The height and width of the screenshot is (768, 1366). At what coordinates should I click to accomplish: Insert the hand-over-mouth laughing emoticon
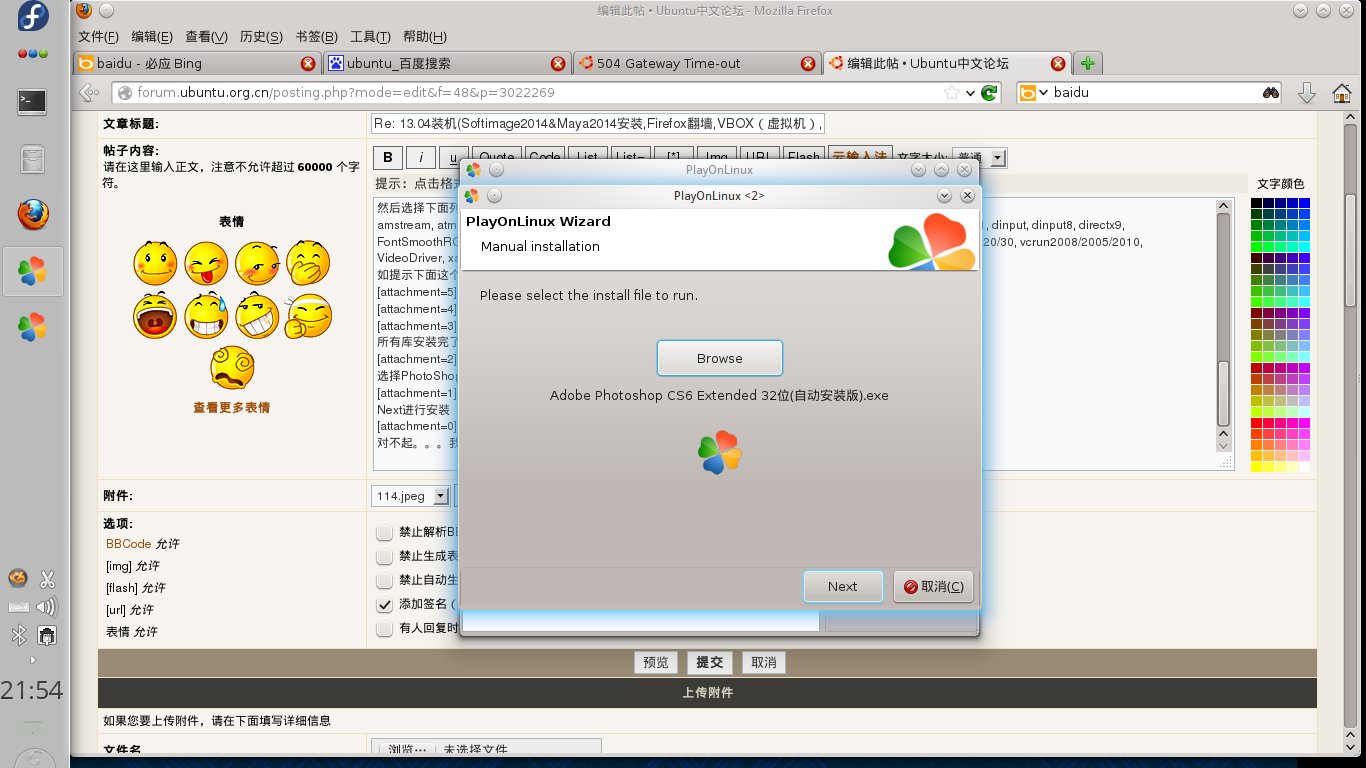309,262
